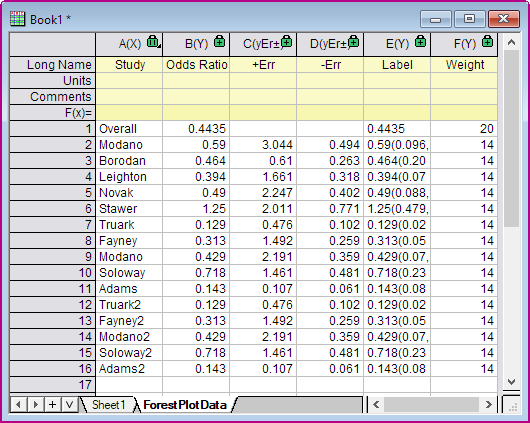Click the vertical scrollbar down arrow
Viewport: 530px width, 423px height.
(511, 382)
